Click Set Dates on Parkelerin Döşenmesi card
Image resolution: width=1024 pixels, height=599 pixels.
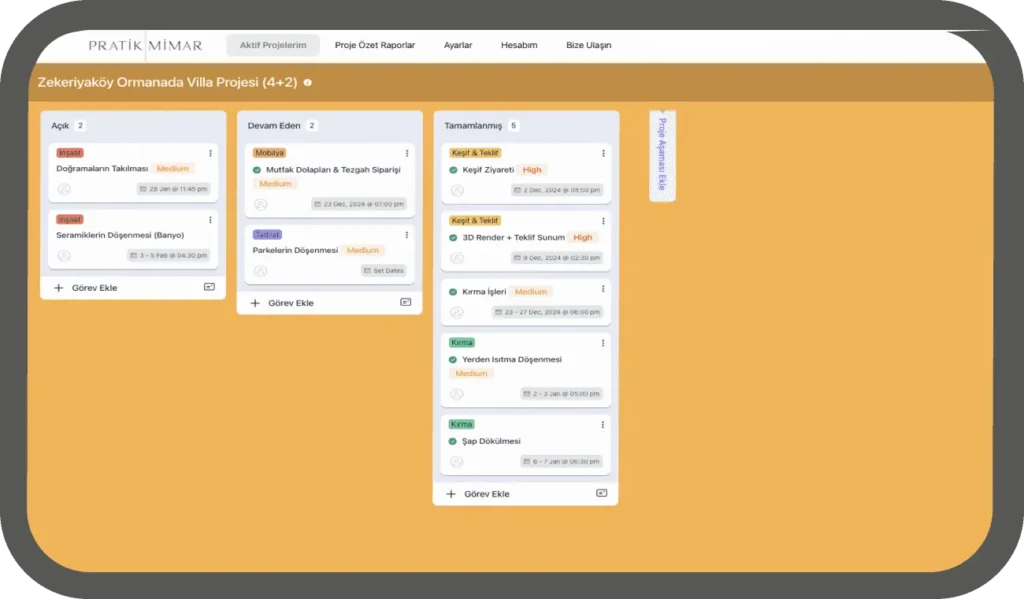tap(384, 270)
